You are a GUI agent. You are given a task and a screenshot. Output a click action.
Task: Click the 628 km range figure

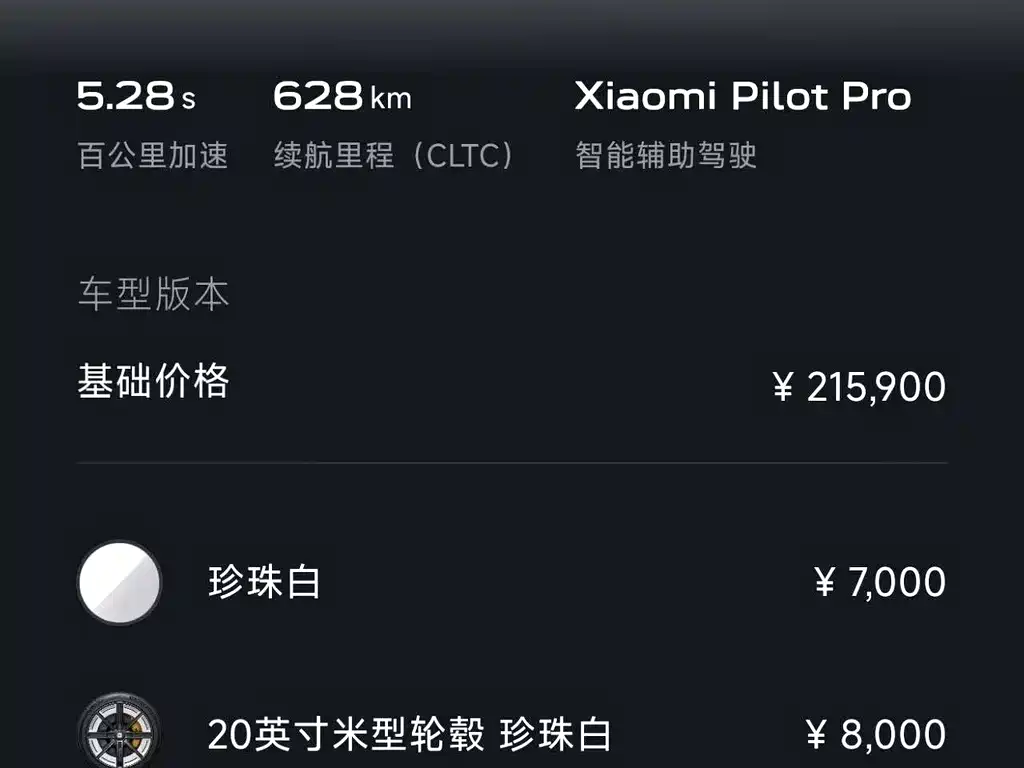(x=318, y=97)
